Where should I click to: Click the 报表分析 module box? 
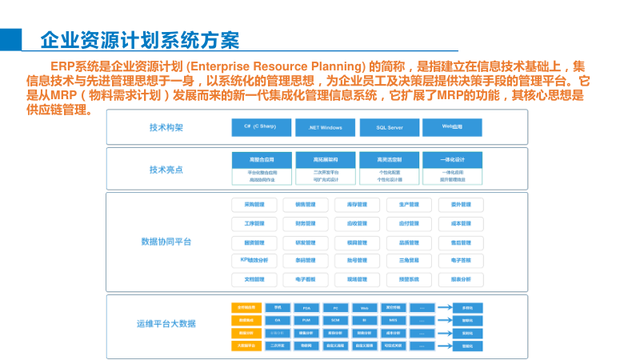461,280
